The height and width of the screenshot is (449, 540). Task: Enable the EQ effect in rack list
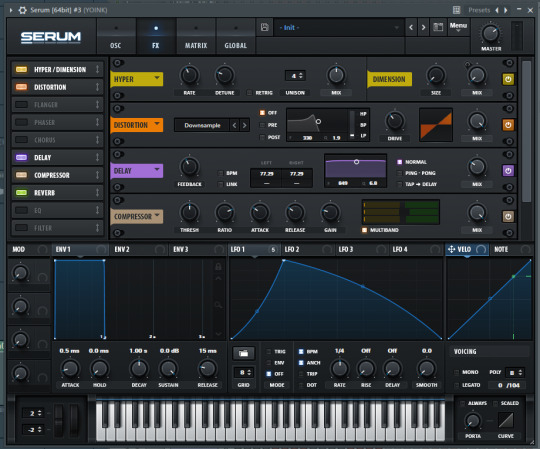(x=21, y=210)
